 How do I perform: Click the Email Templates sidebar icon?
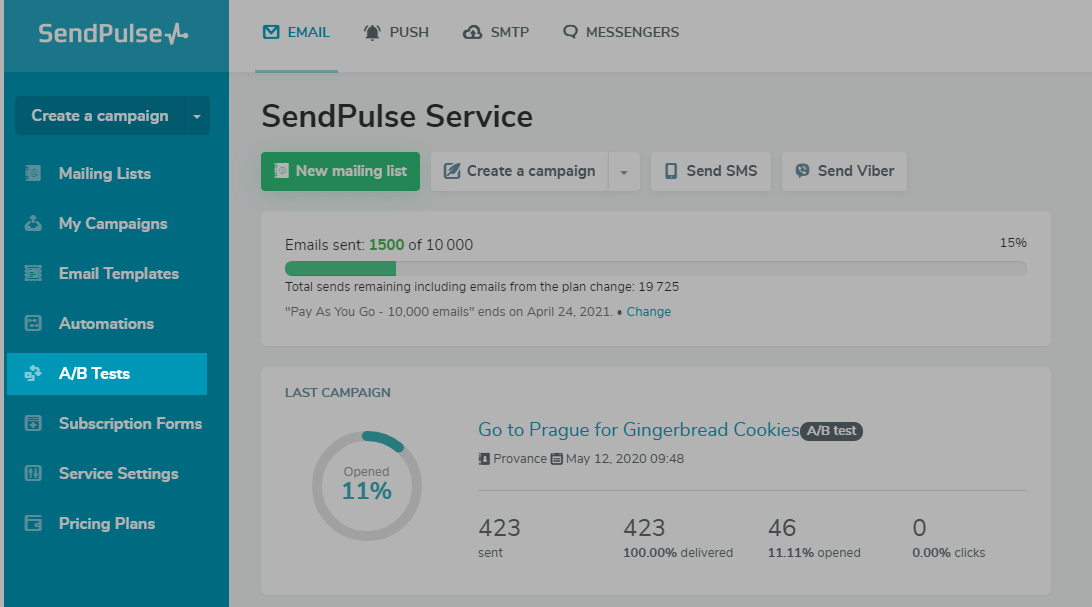[x=33, y=273]
